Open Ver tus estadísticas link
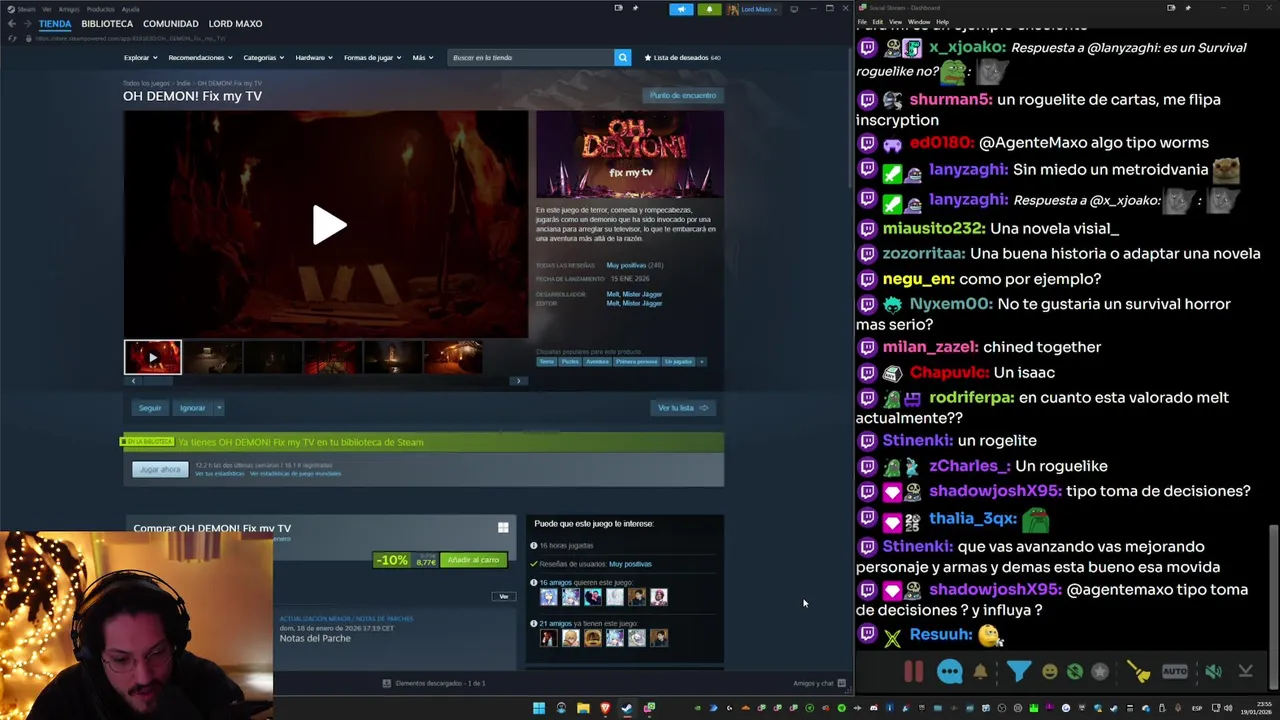Screen dimensions: 1280x720 click(x=219, y=473)
